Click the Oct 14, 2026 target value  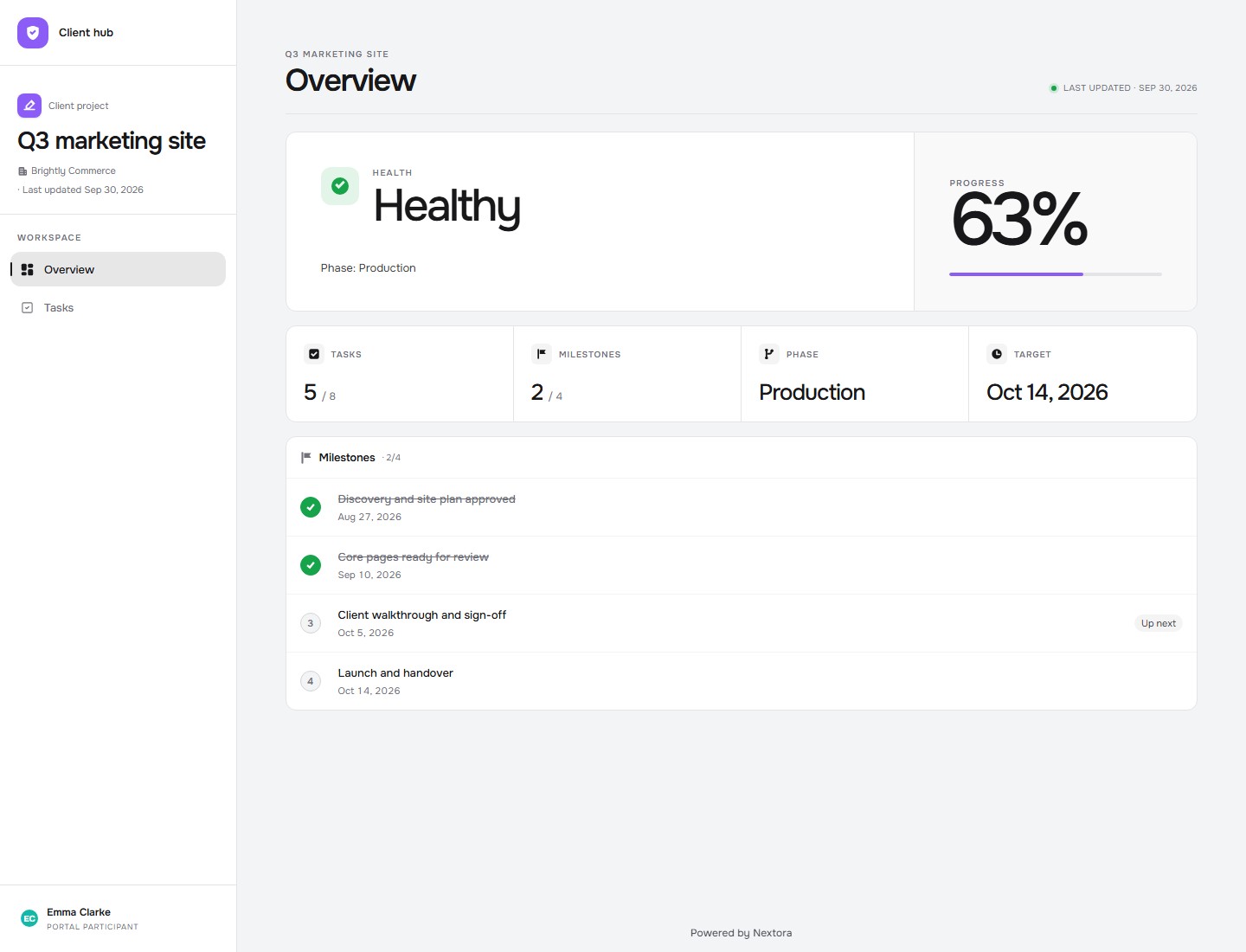point(1047,392)
